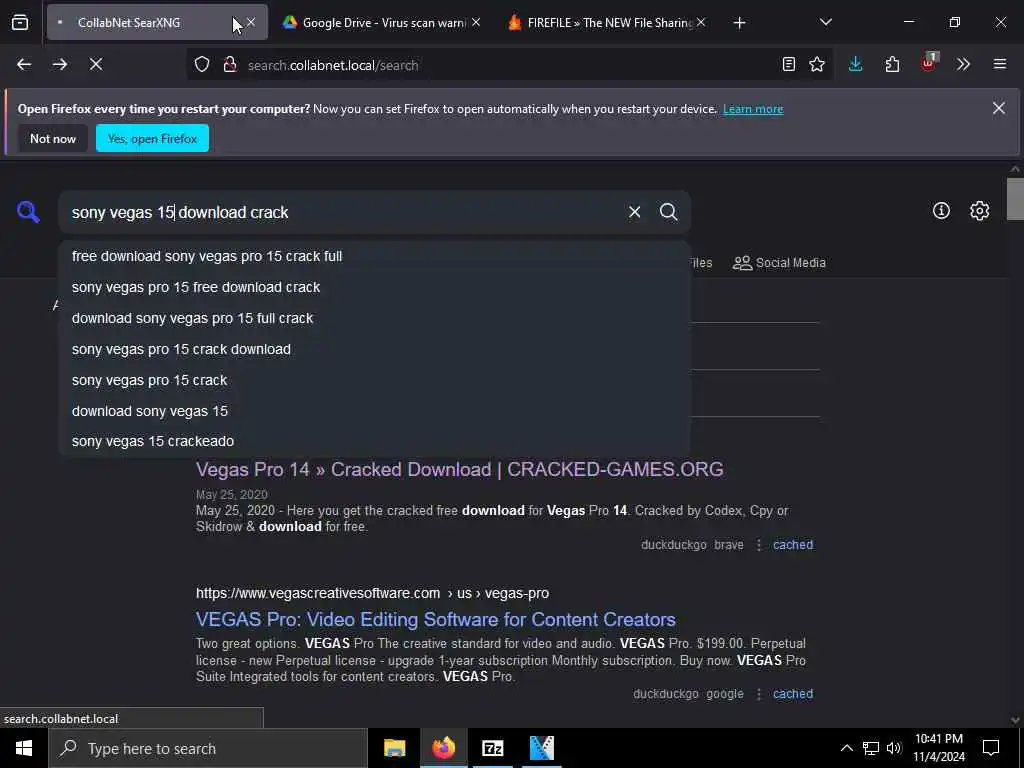Viewport: 1024px width, 768px height.
Task: Open the Windows notification center
Action: coord(991,748)
